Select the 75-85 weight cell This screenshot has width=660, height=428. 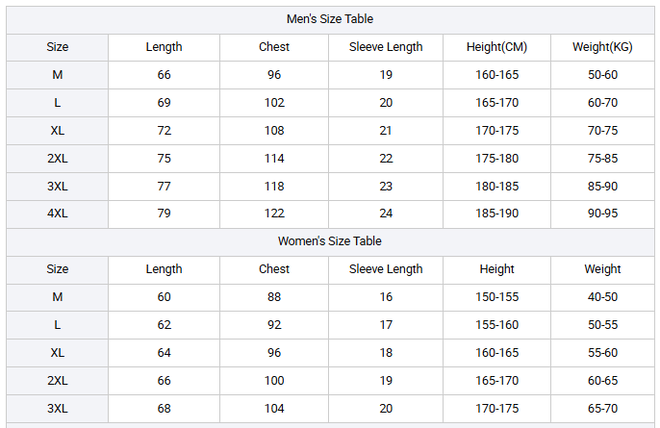tap(603, 158)
